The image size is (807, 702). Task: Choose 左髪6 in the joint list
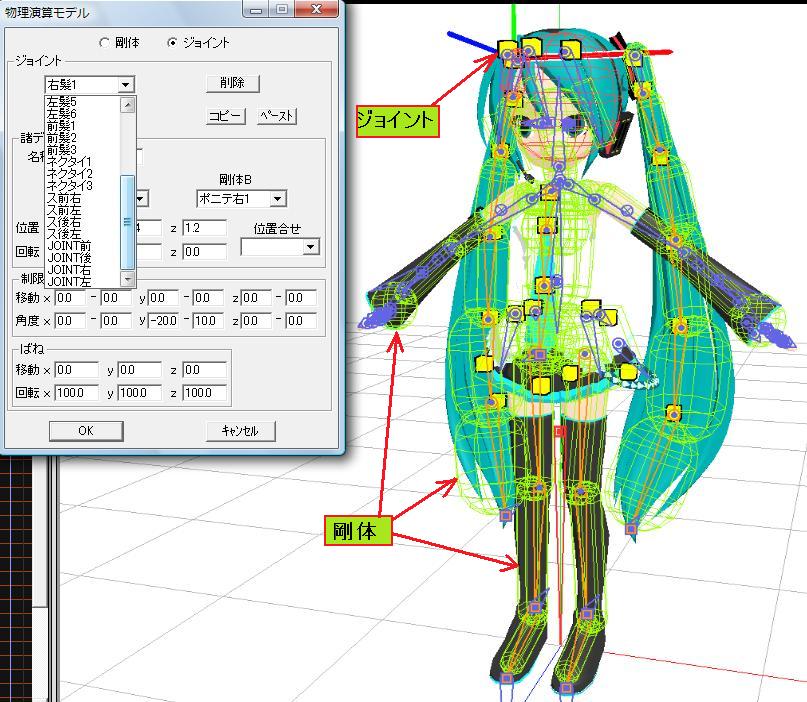[62, 114]
